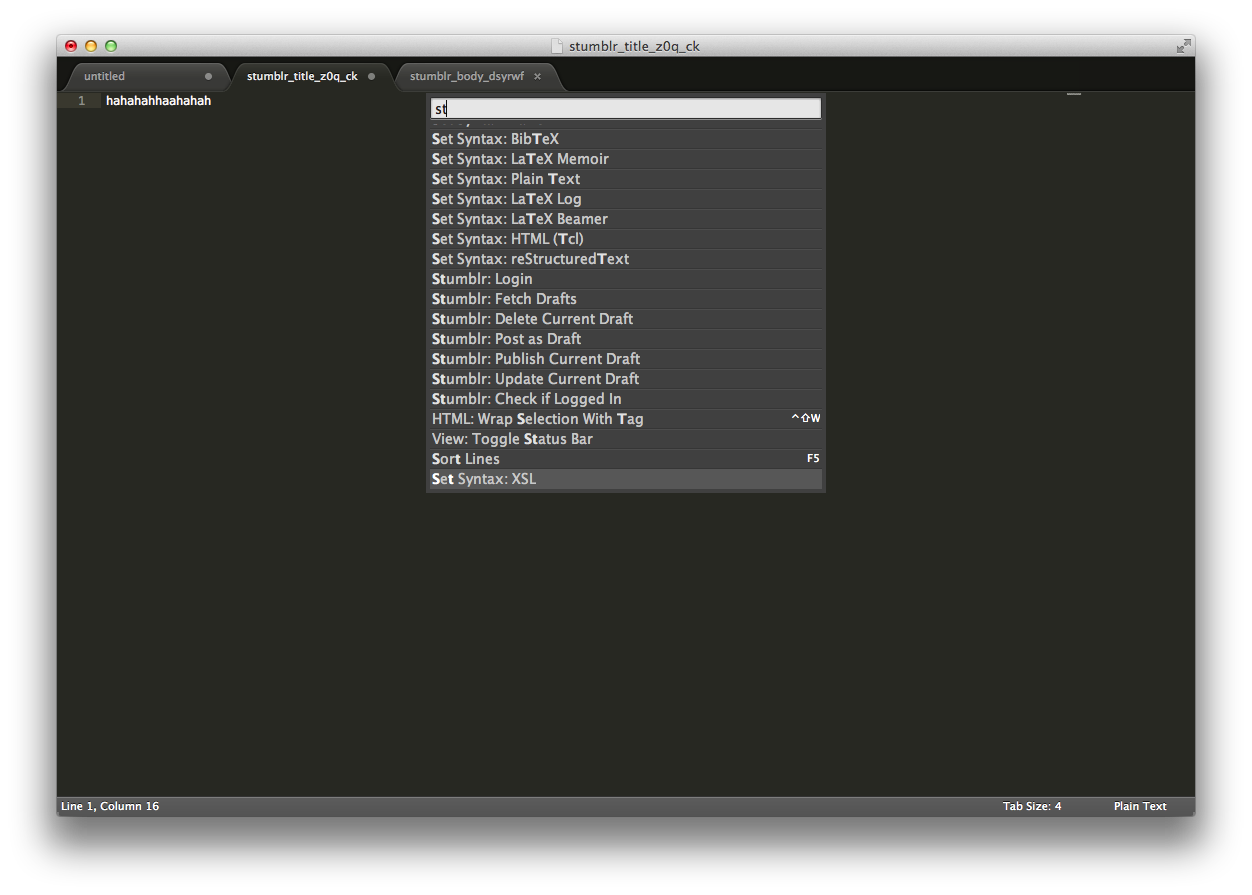This screenshot has height=895, width=1252.
Task: Open Tab Size: 4 menu in status bar
Action: pos(1032,806)
